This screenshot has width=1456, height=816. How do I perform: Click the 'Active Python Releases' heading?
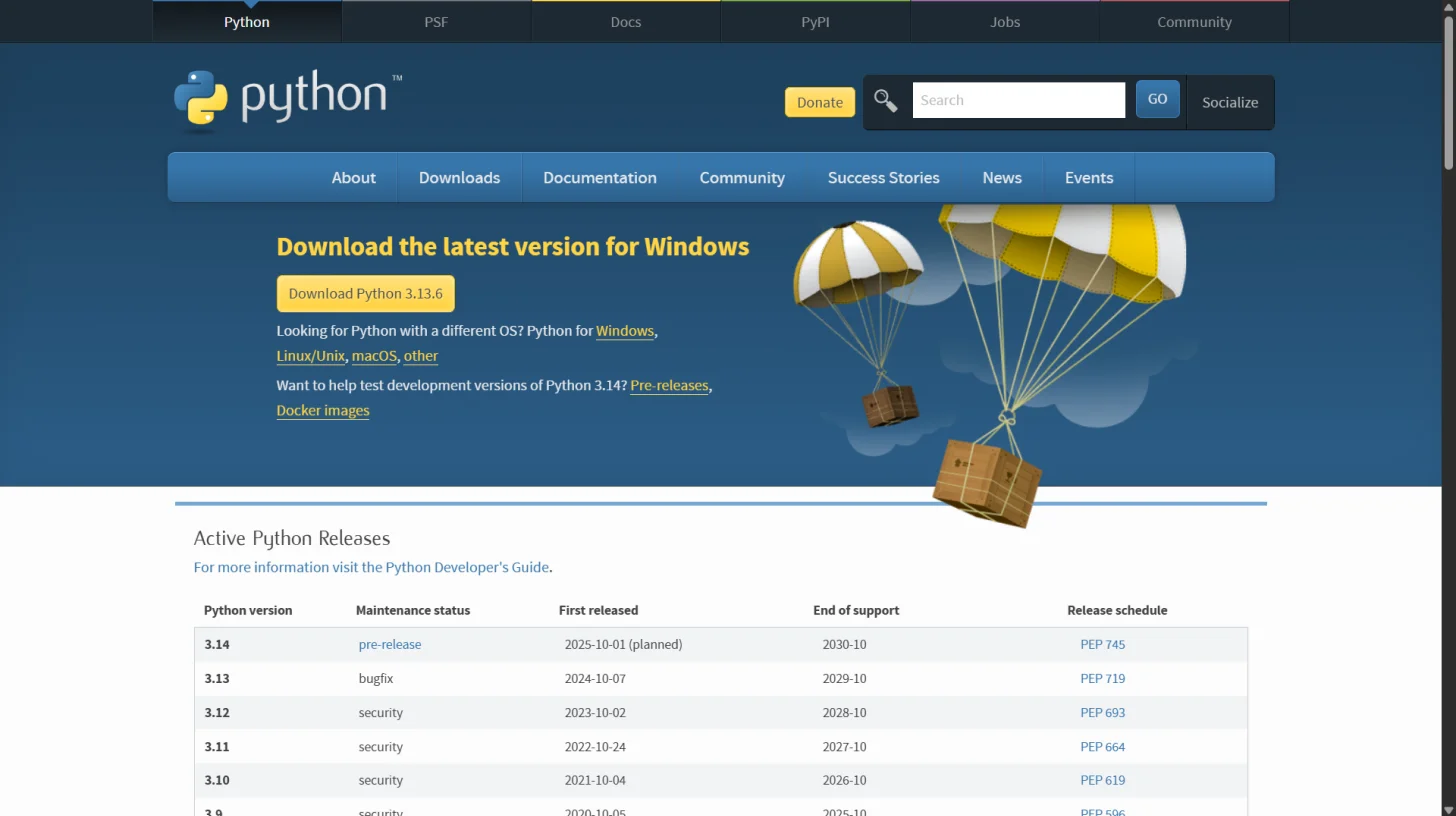tap(292, 538)
